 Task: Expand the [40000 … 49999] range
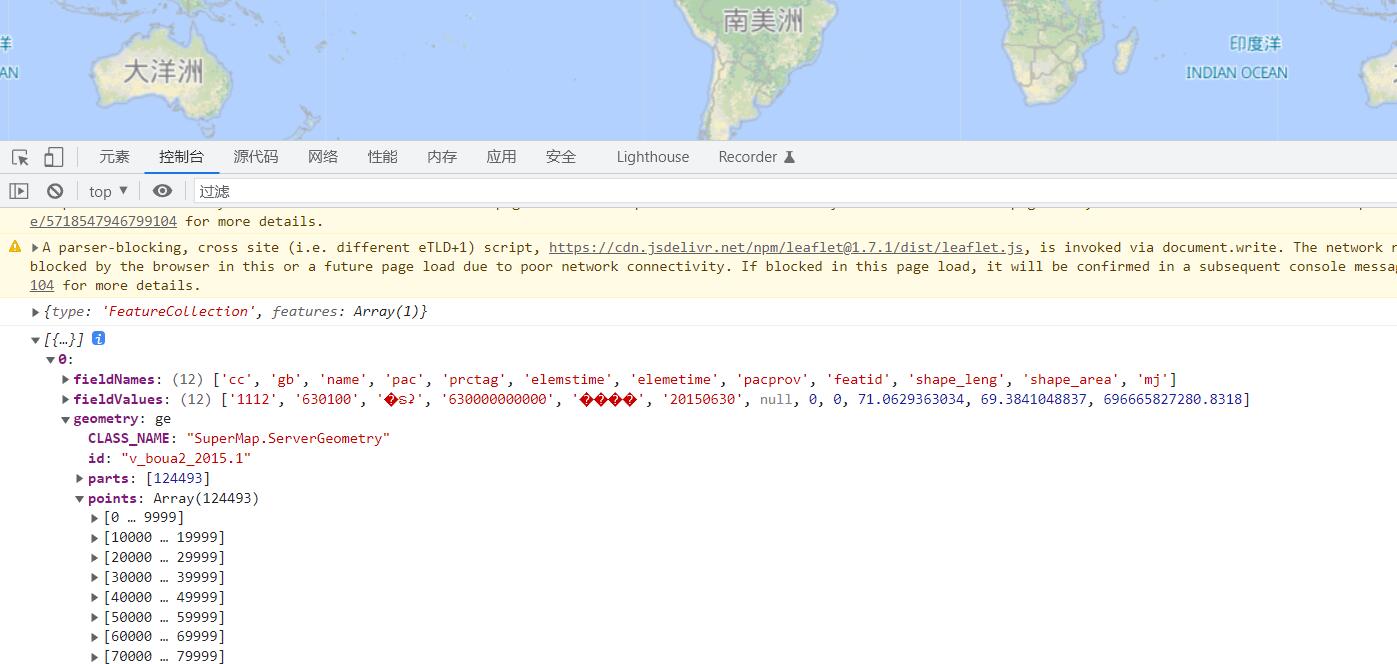tap(95, 598)
